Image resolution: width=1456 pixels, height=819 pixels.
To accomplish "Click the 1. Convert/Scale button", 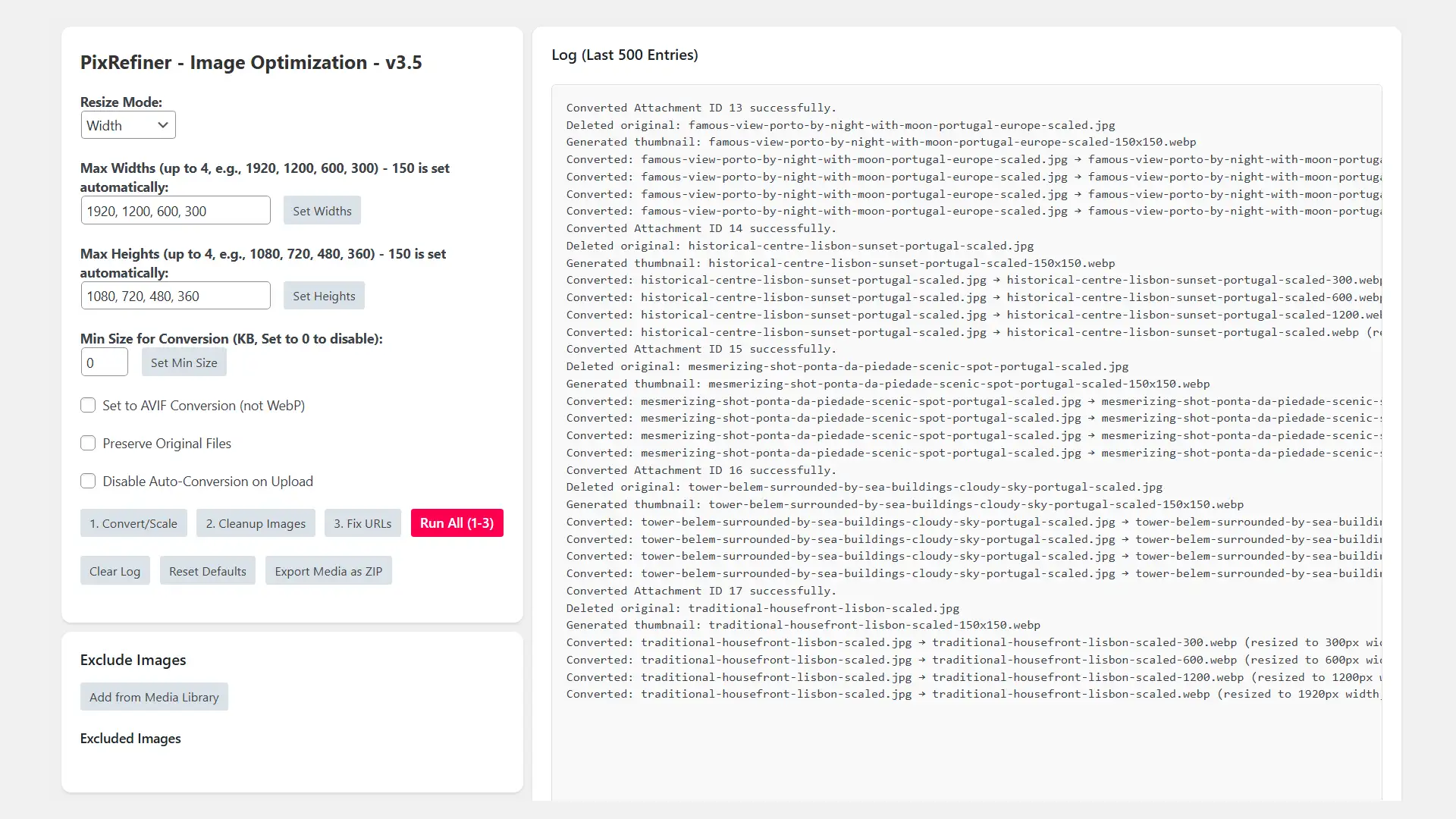I will point(133,523).
